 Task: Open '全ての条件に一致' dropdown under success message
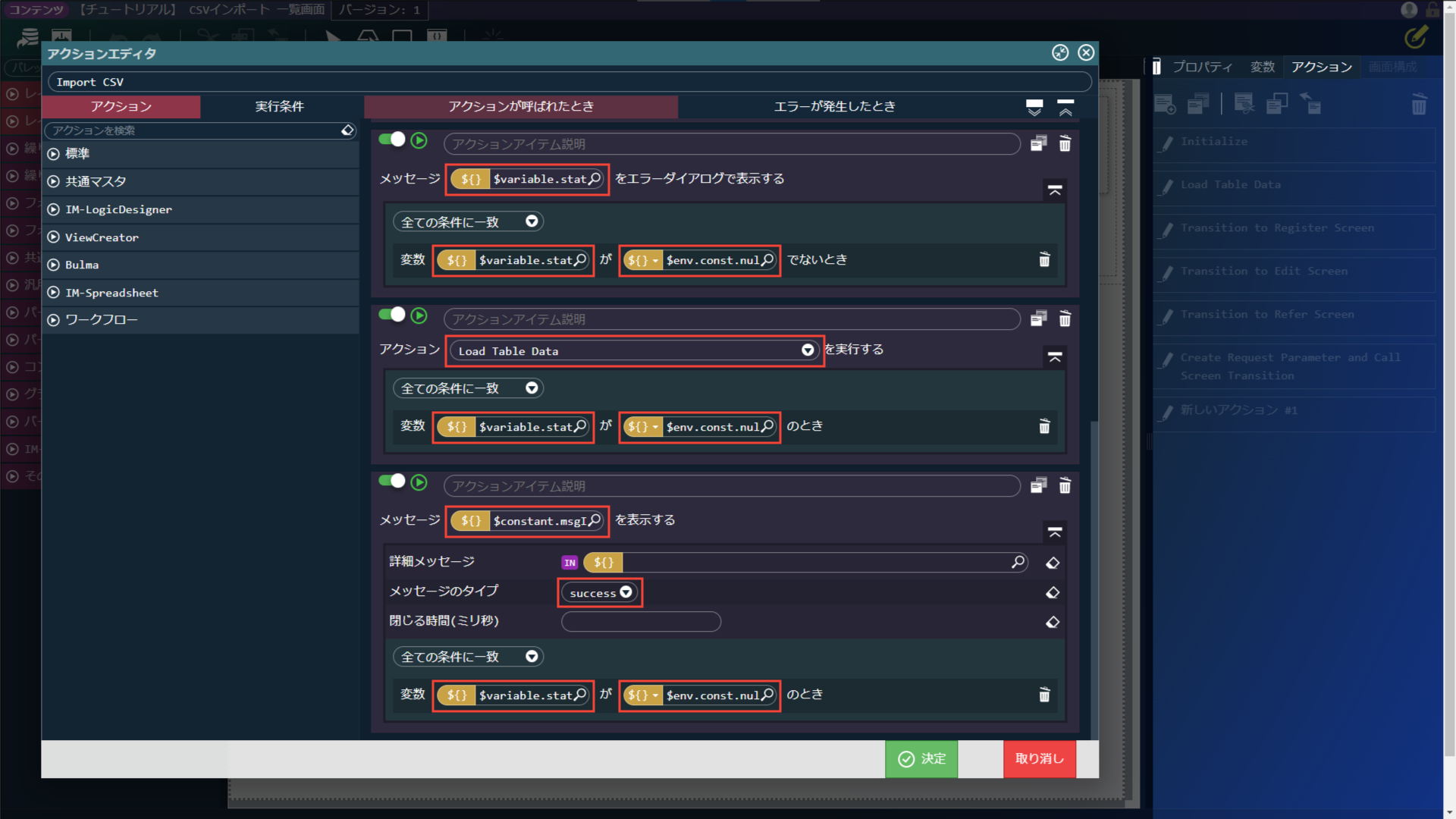click(468, 657)
